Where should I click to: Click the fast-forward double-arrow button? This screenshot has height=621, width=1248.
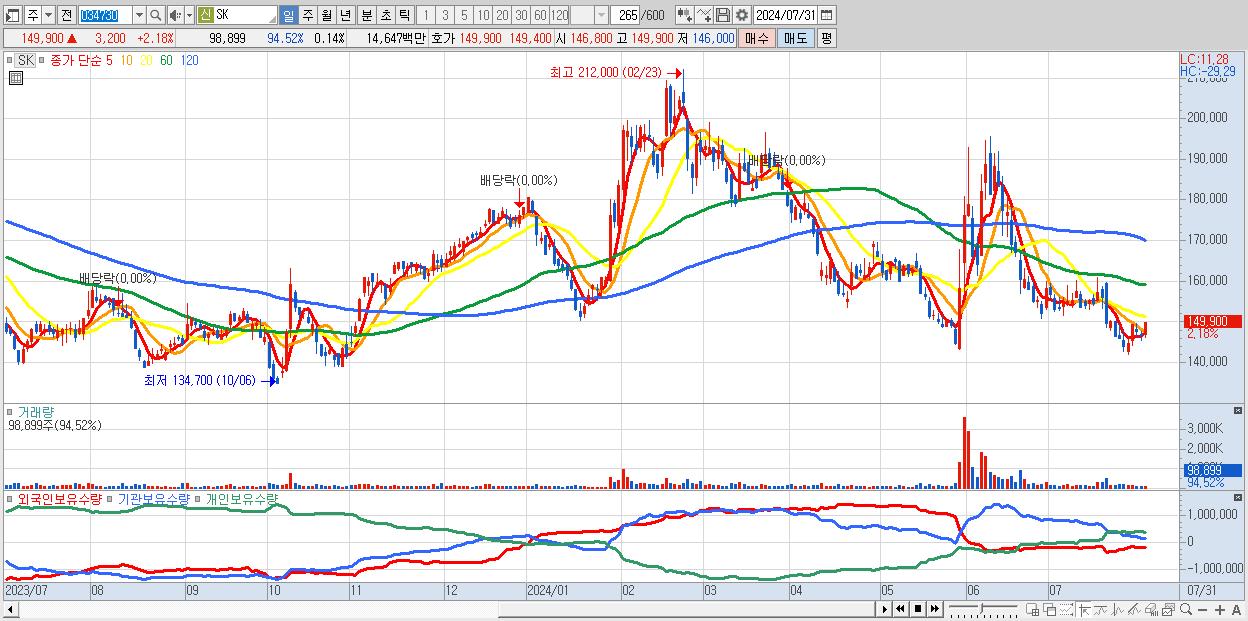[935, 609]
